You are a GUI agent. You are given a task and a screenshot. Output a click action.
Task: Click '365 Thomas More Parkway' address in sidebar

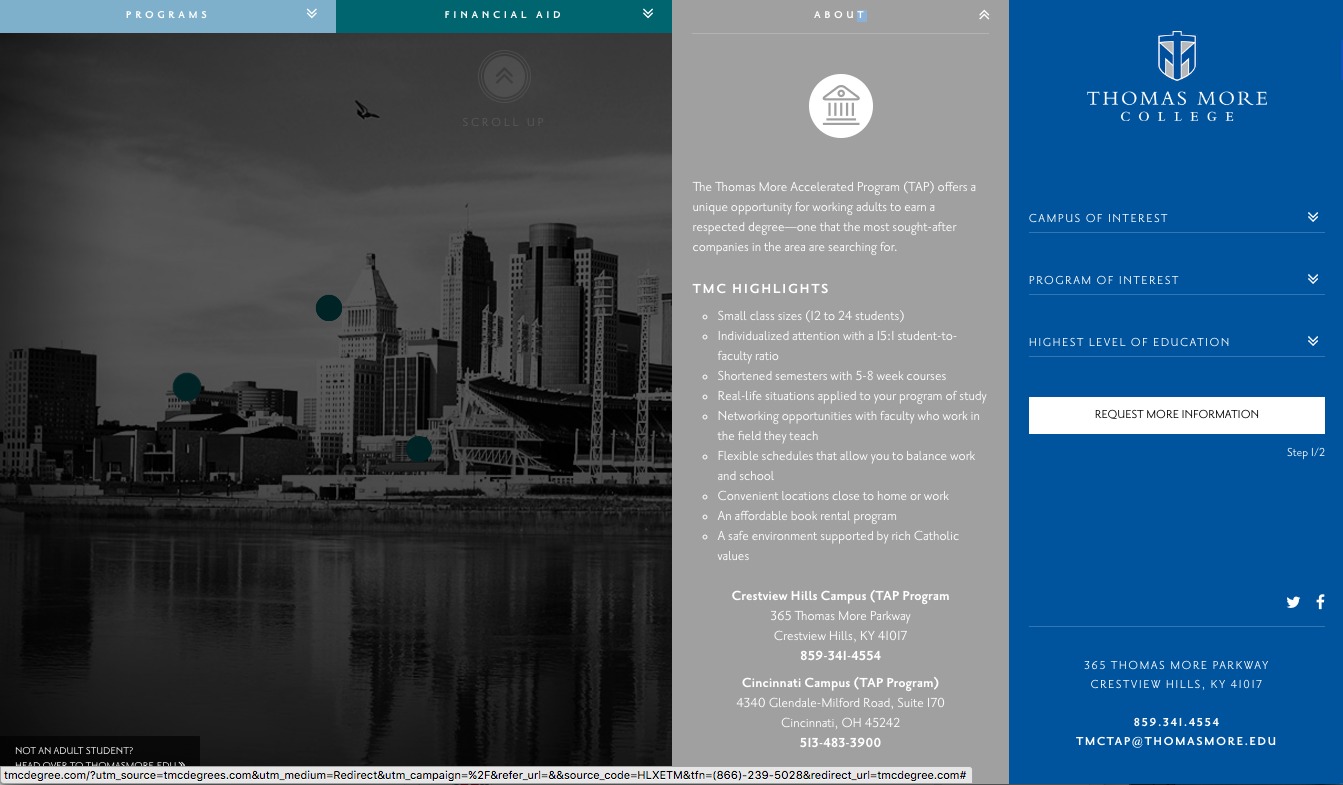tap(1176, 665)
